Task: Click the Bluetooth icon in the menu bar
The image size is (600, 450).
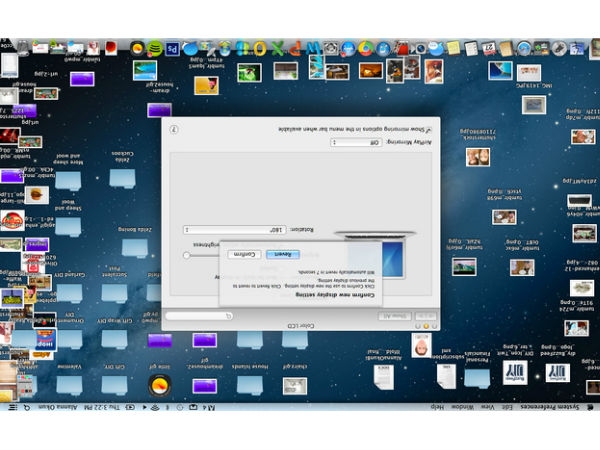Action: (167, 408)
